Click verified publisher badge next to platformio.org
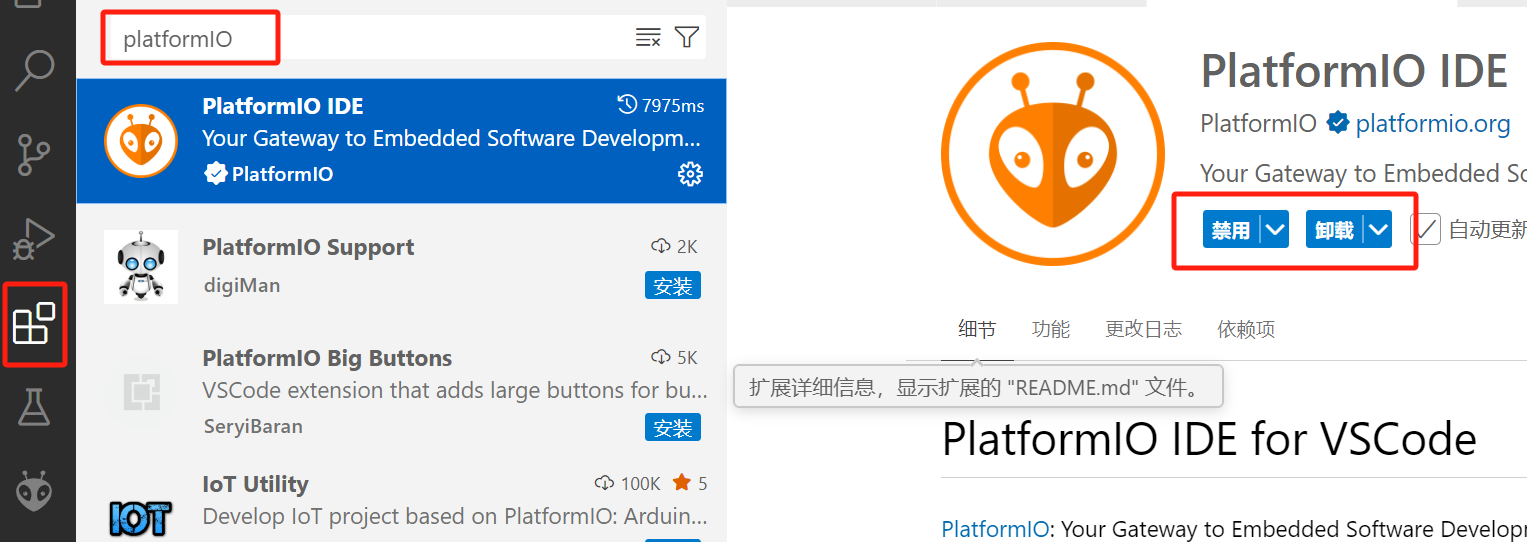The image size is (1527, 542). tap(1337, 123)
